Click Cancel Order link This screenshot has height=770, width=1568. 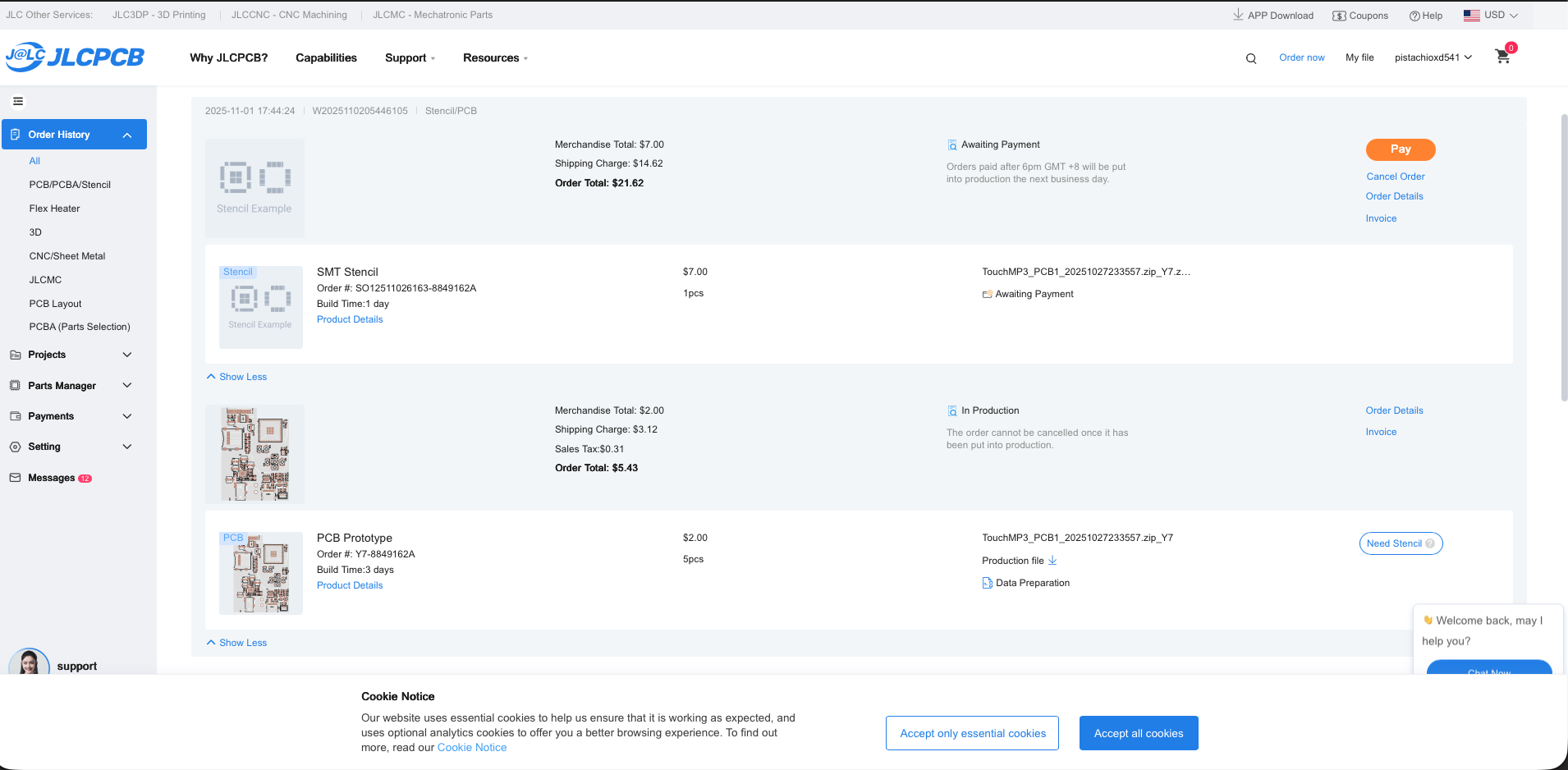tap(1396, 176)
